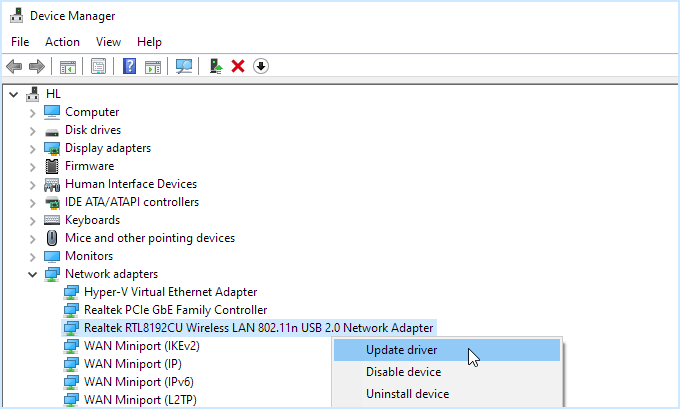Click the Disable device down-arrow icon
680x409 pixels.
click(261, 66)
